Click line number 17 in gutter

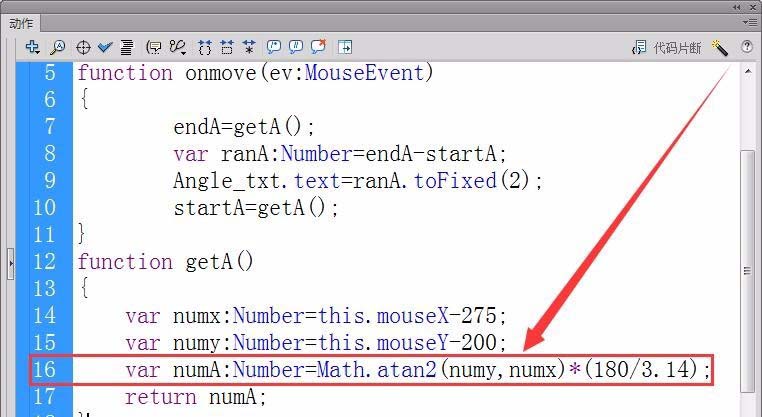click(44, 397)
